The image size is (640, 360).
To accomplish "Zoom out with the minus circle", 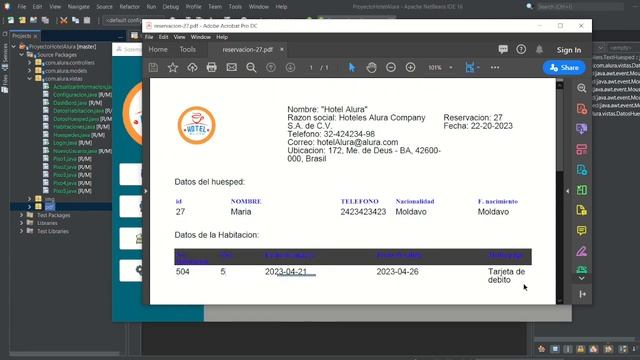I will coord(391,67).
